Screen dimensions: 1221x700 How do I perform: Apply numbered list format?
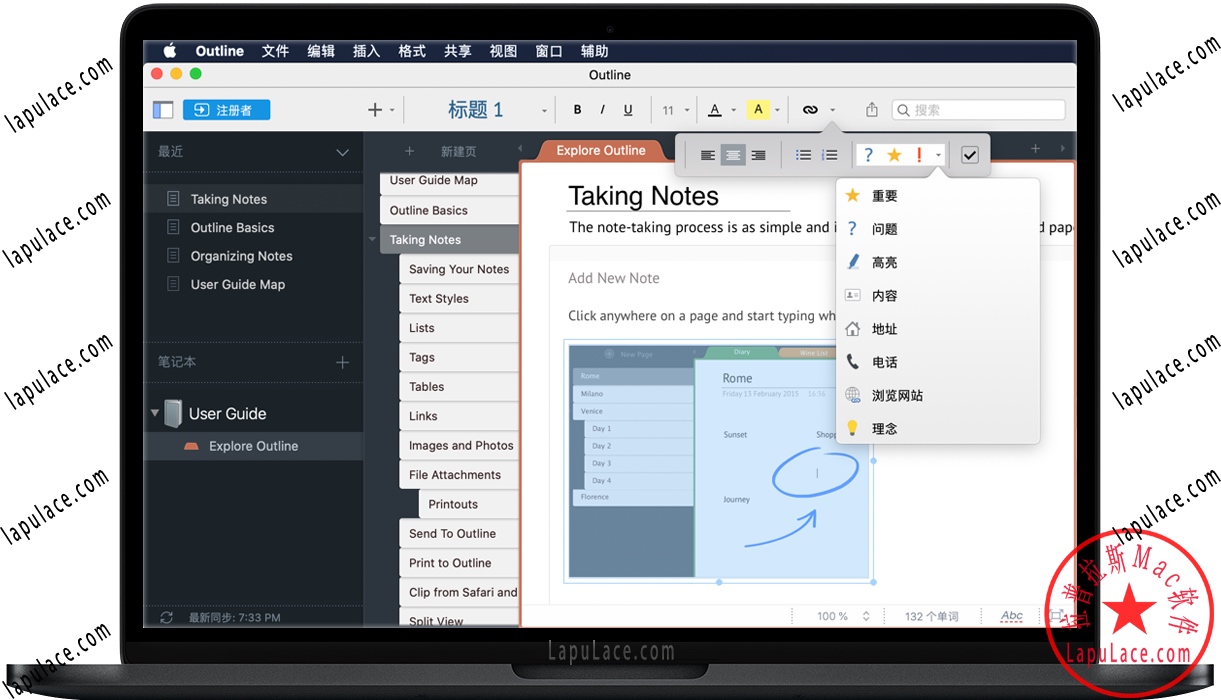point(829,155)
